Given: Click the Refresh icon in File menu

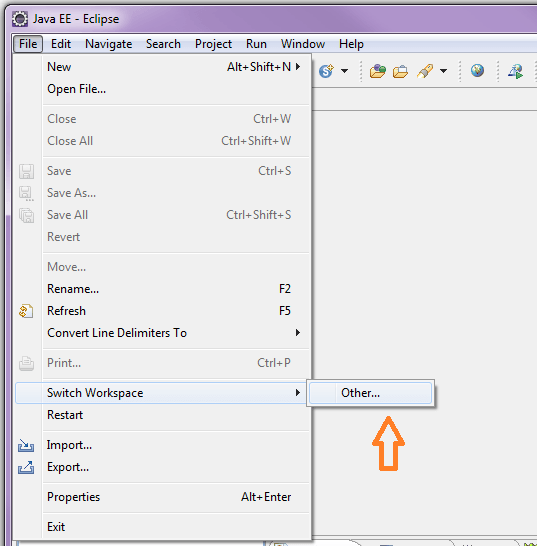Looking at the screenshot, I should [x=26, y=311].
